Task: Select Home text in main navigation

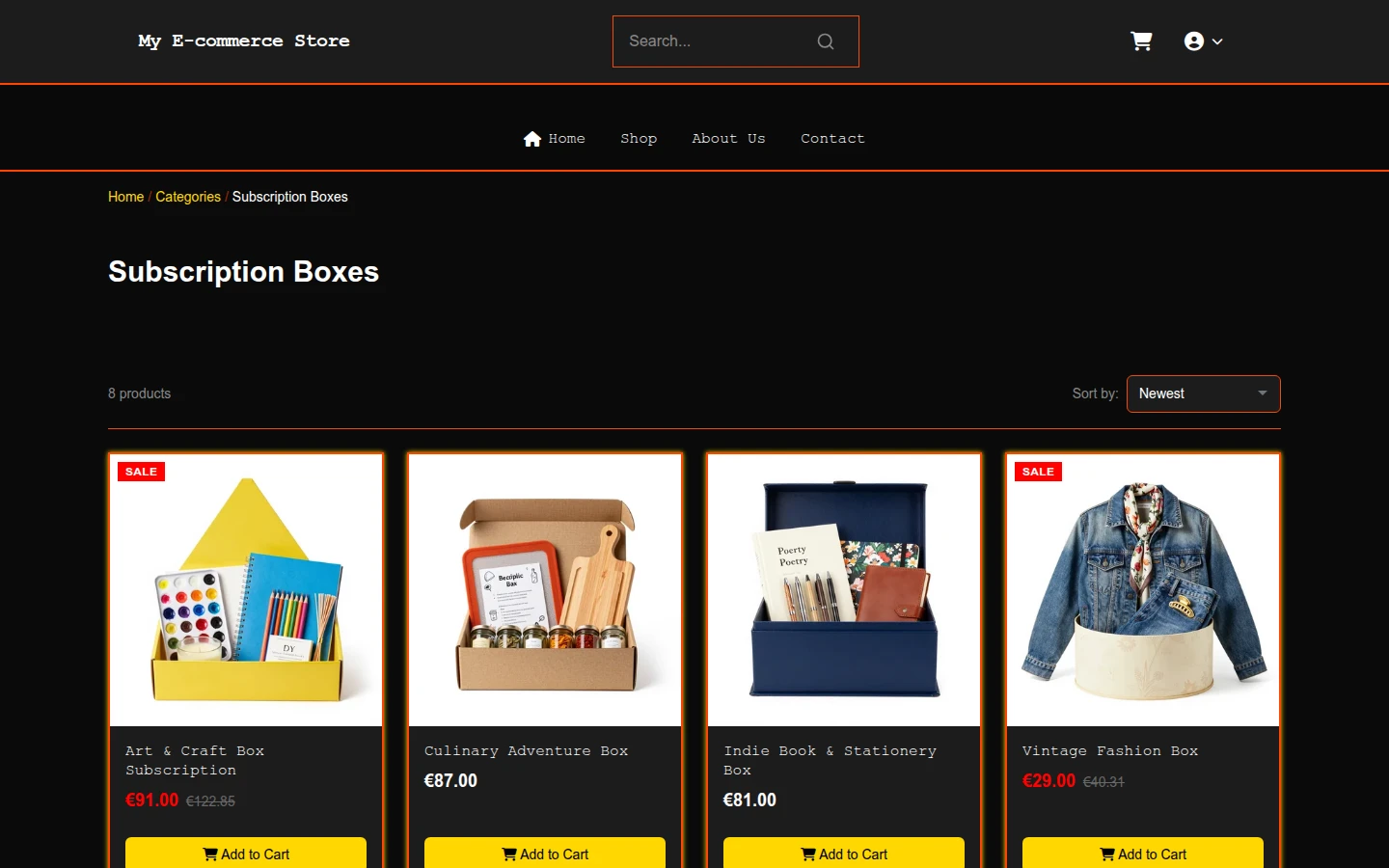Action: 566,139
